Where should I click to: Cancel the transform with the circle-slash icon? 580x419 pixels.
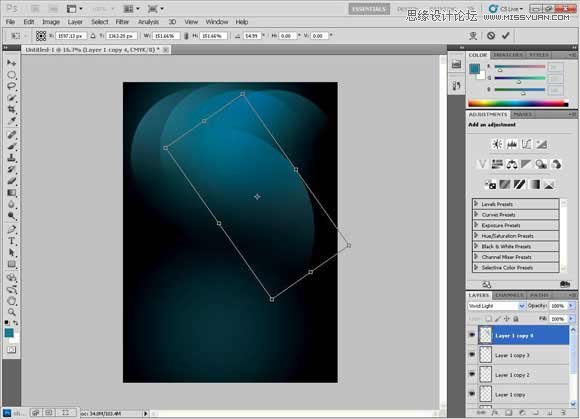tap(491, 36)
